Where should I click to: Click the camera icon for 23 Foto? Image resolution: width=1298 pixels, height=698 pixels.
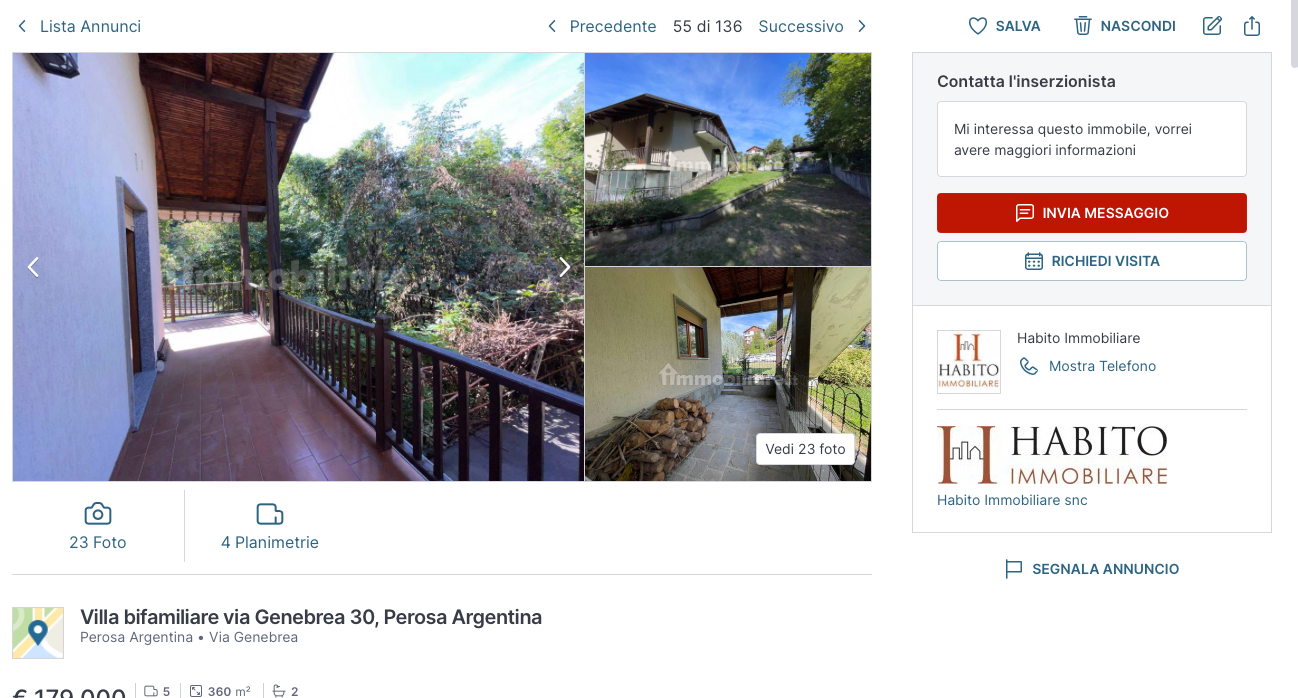tap(98, 514)
